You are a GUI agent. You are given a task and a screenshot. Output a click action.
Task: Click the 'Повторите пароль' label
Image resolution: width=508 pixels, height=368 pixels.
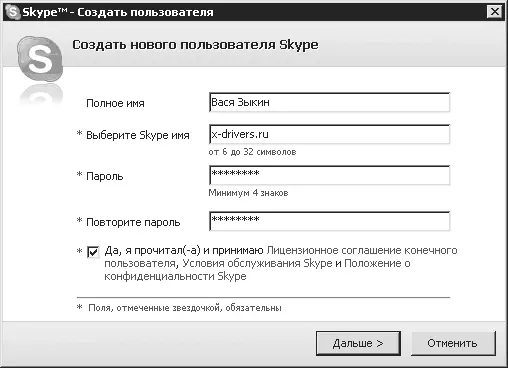(x=133, y=222)
